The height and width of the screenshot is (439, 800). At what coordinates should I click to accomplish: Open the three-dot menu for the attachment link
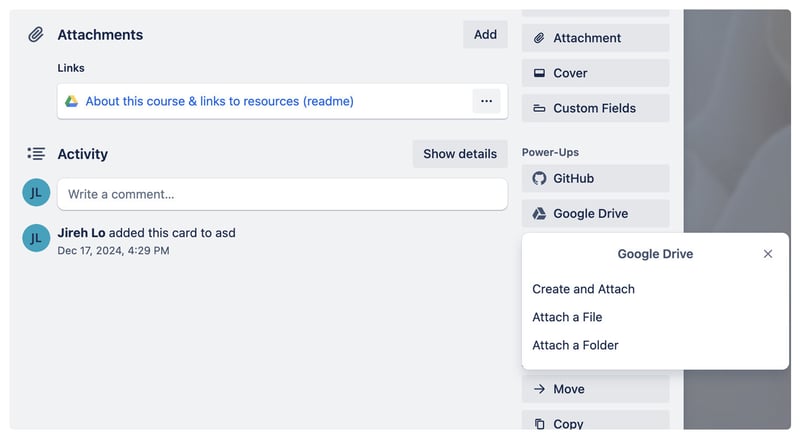tap(486, 101)
